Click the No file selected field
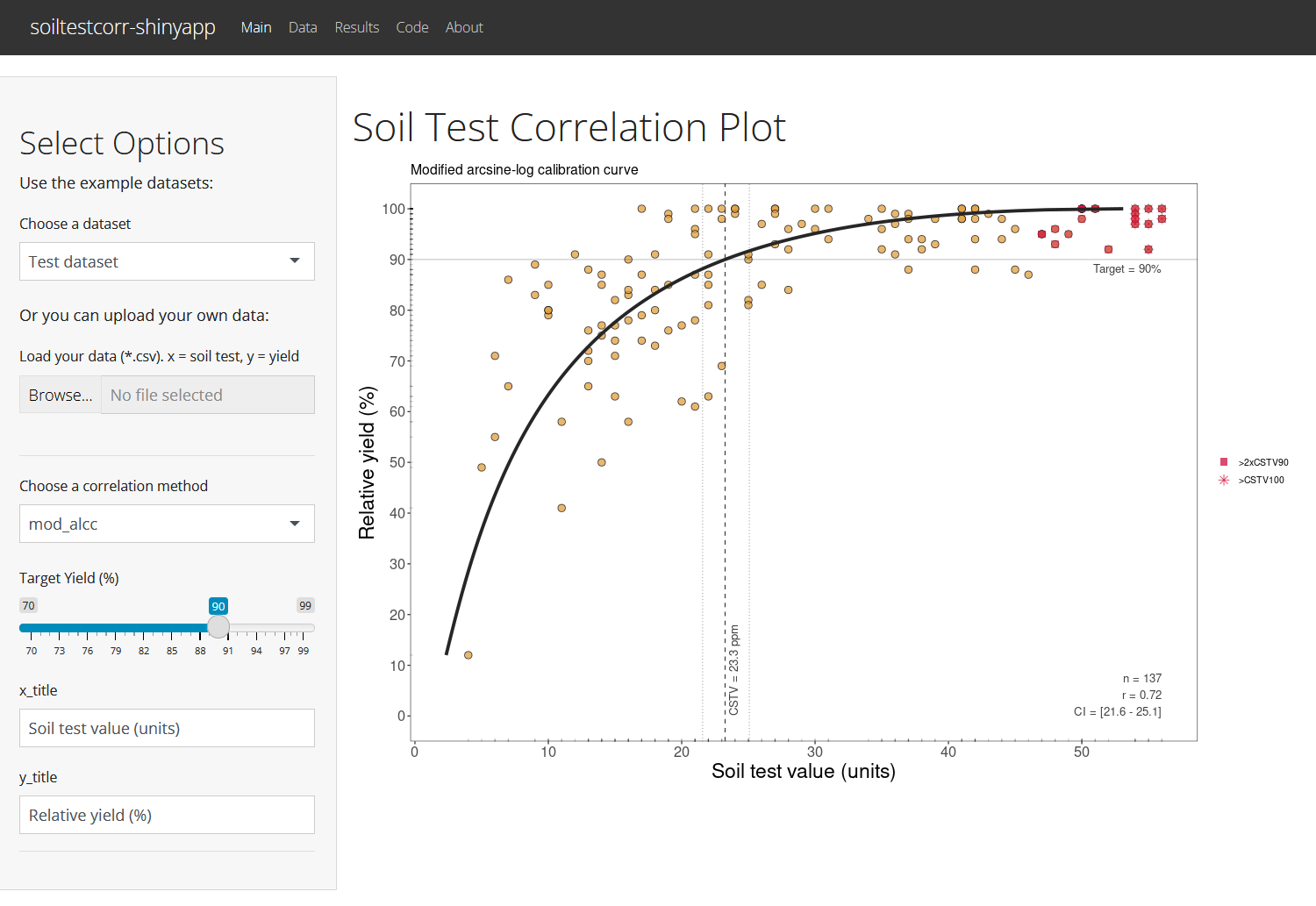 point(207,395)
